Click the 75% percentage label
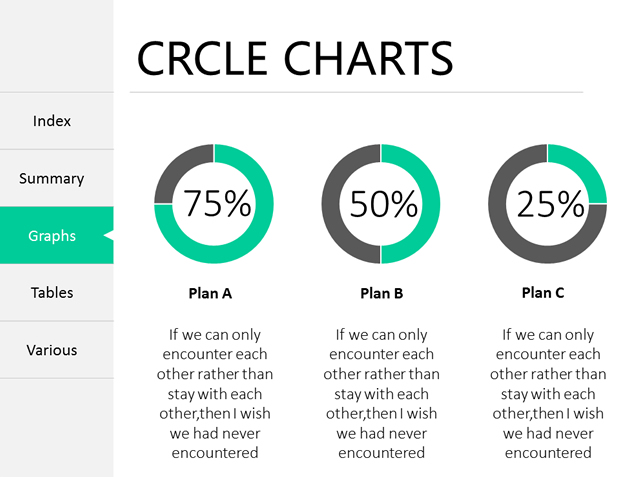 [217, 203]
